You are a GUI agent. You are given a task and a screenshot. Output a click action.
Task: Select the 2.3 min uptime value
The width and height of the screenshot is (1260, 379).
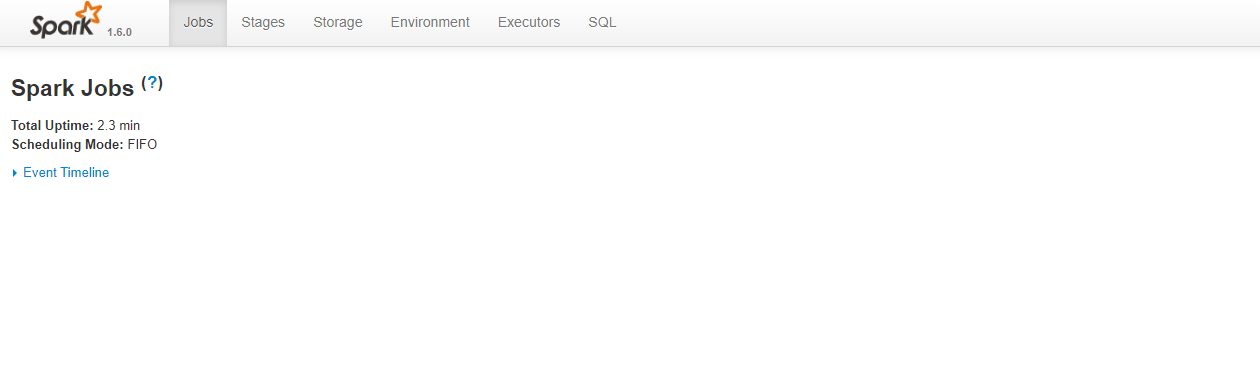(x=119, y=126)
